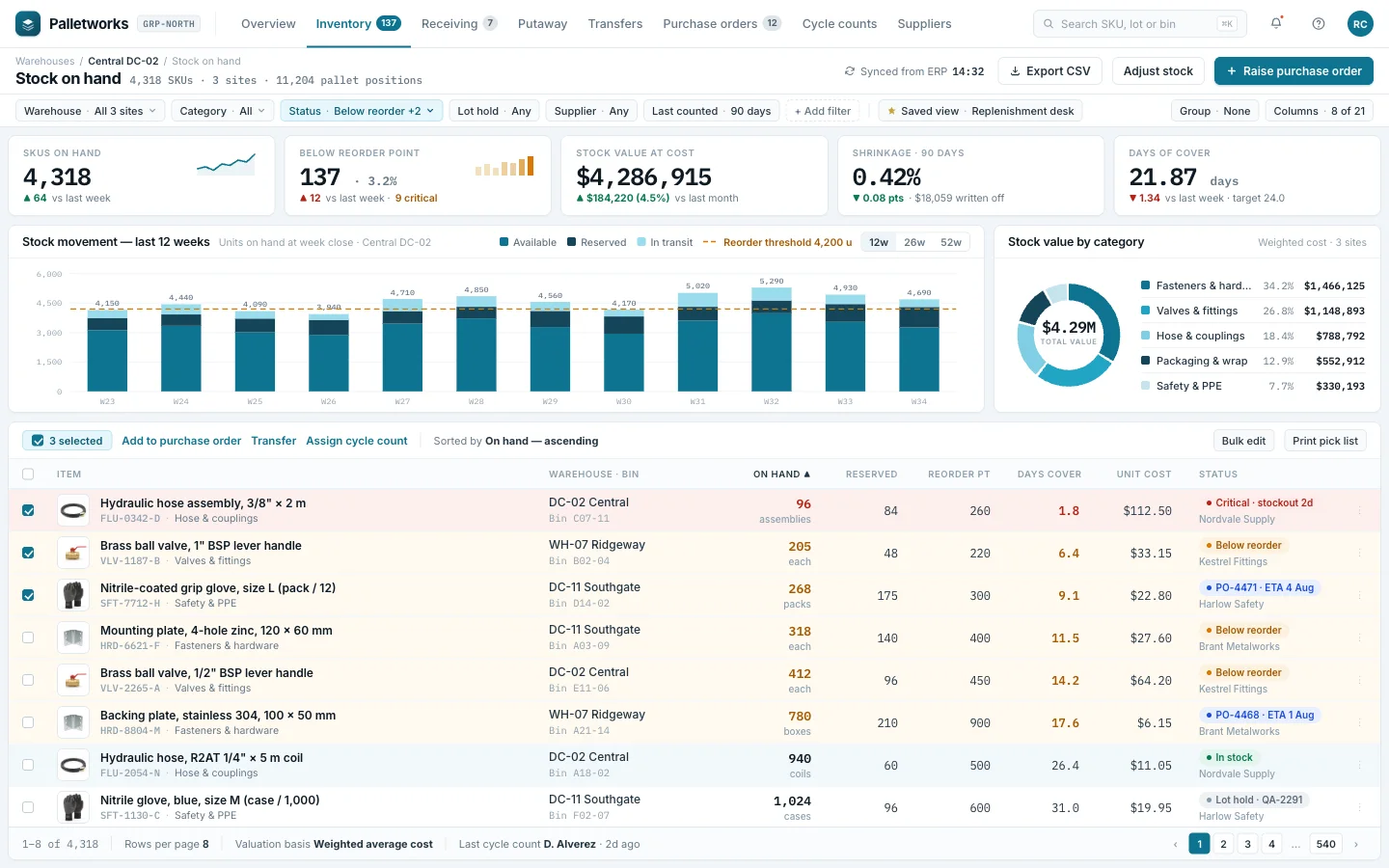Screen dimensions: 1389x868
Task: Click Export CSV button
Action: 1050,71
